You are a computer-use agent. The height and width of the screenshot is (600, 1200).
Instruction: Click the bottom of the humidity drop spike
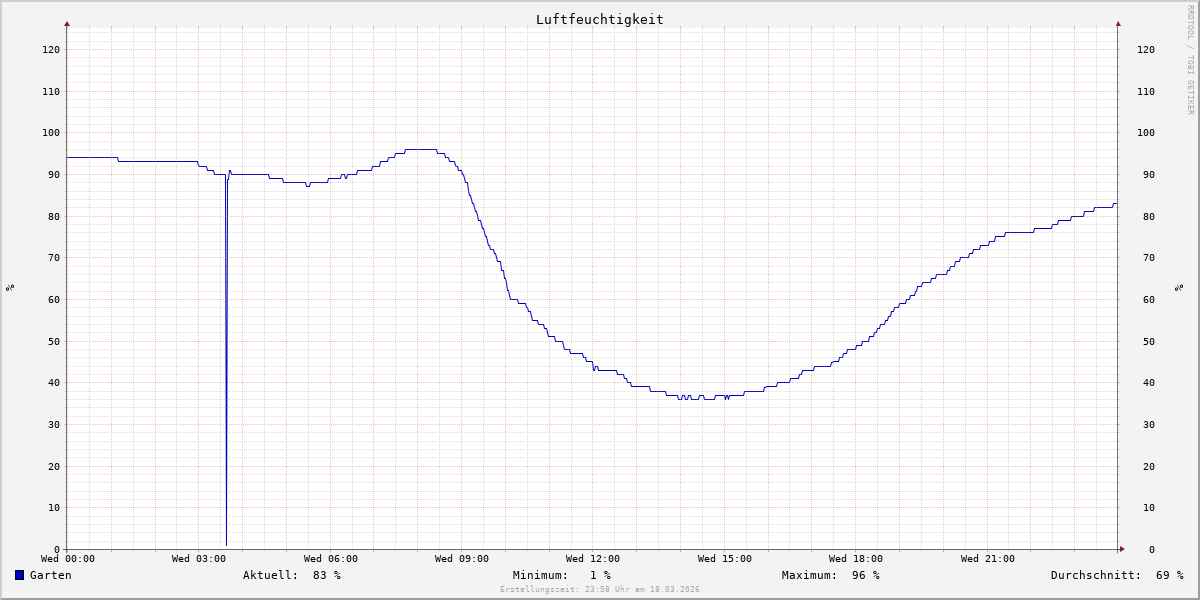pyautogui.click(x=226, y=543)
